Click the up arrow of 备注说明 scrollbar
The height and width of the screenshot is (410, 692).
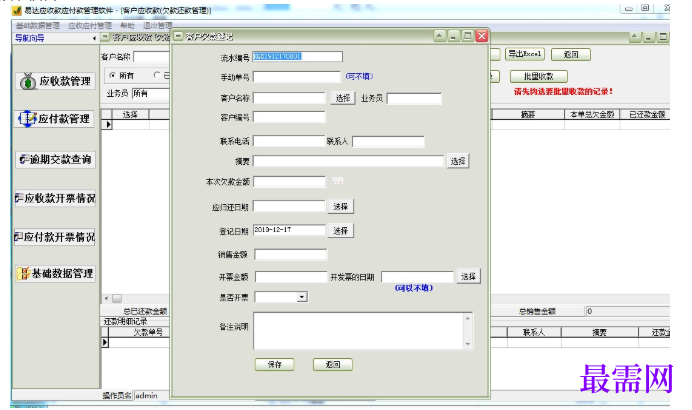click(468, 318)
